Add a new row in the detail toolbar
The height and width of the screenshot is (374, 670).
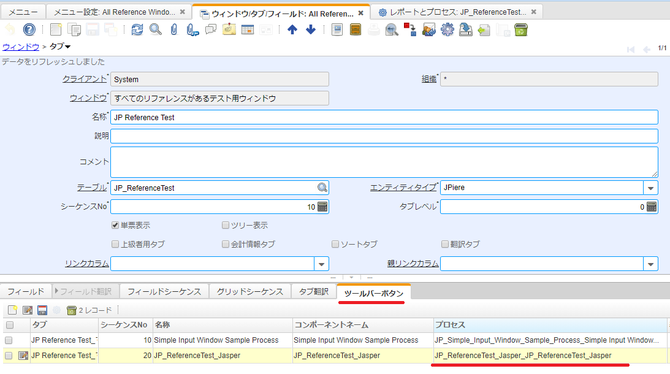click(x=12, y=310)
